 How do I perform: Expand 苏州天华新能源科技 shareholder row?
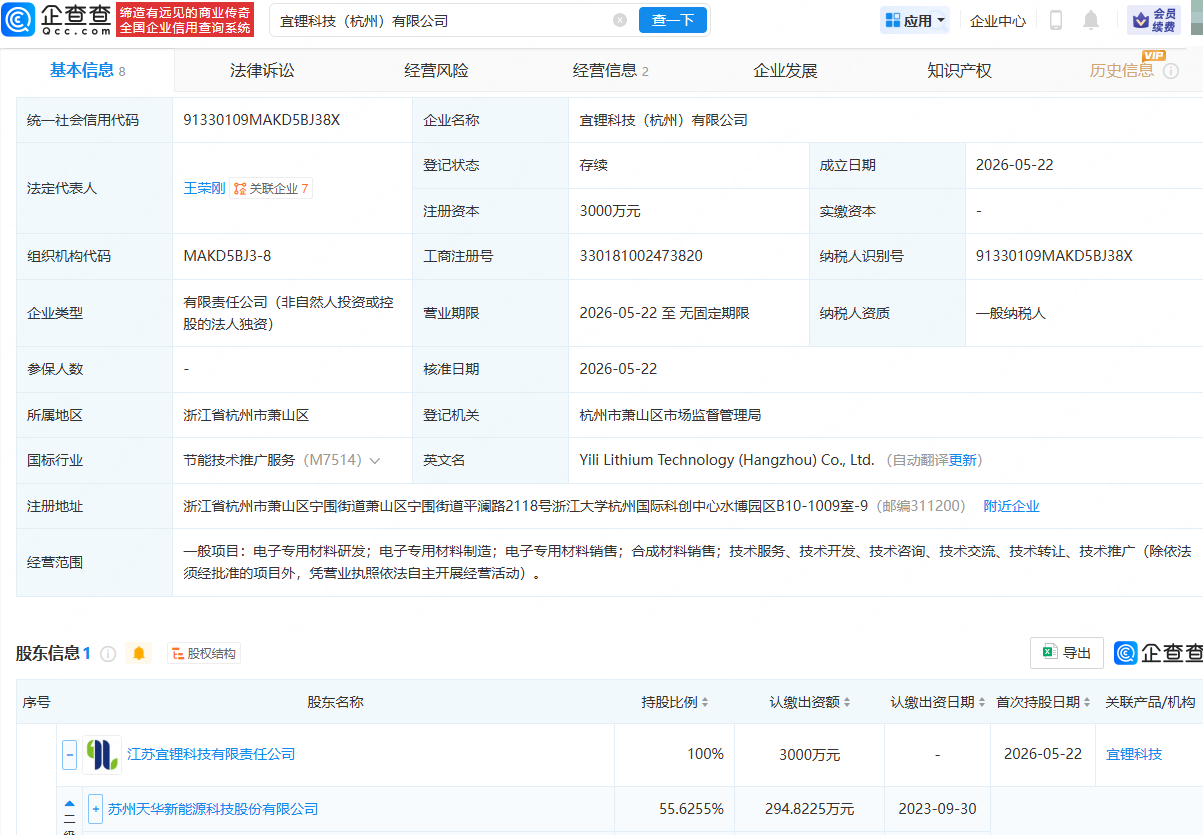pos(95,808)
